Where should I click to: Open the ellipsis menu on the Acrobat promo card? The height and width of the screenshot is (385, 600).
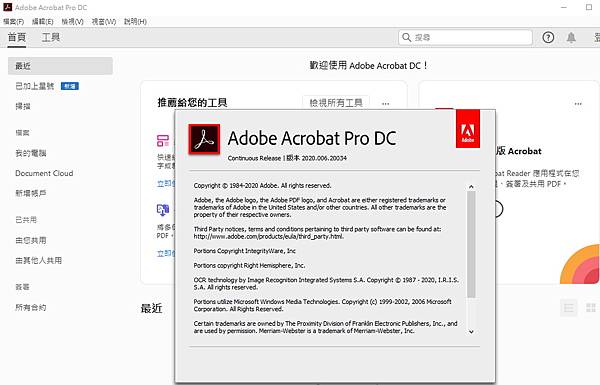(578, 103)
